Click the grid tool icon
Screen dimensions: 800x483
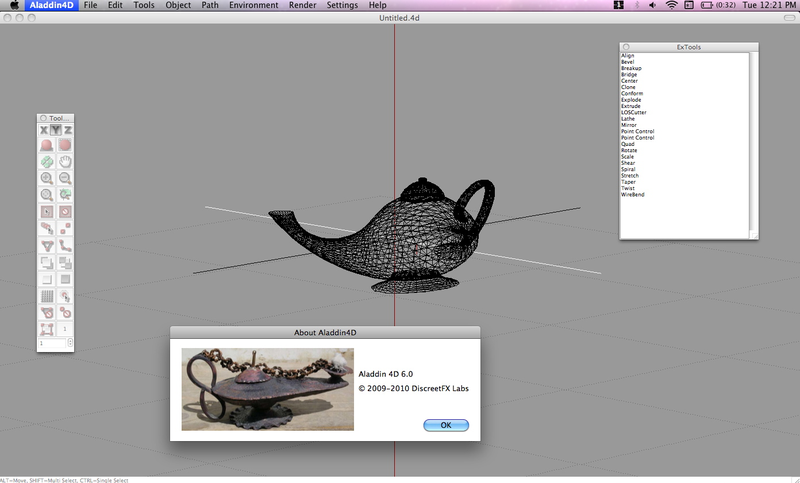pyautogui.click(x=47, y=296)
